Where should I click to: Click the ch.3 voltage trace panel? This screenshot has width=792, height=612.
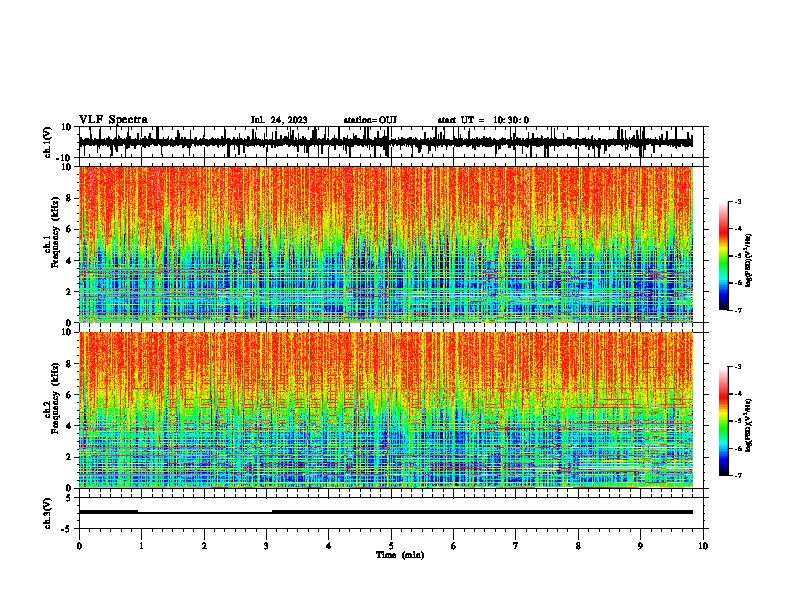(393, 513)
